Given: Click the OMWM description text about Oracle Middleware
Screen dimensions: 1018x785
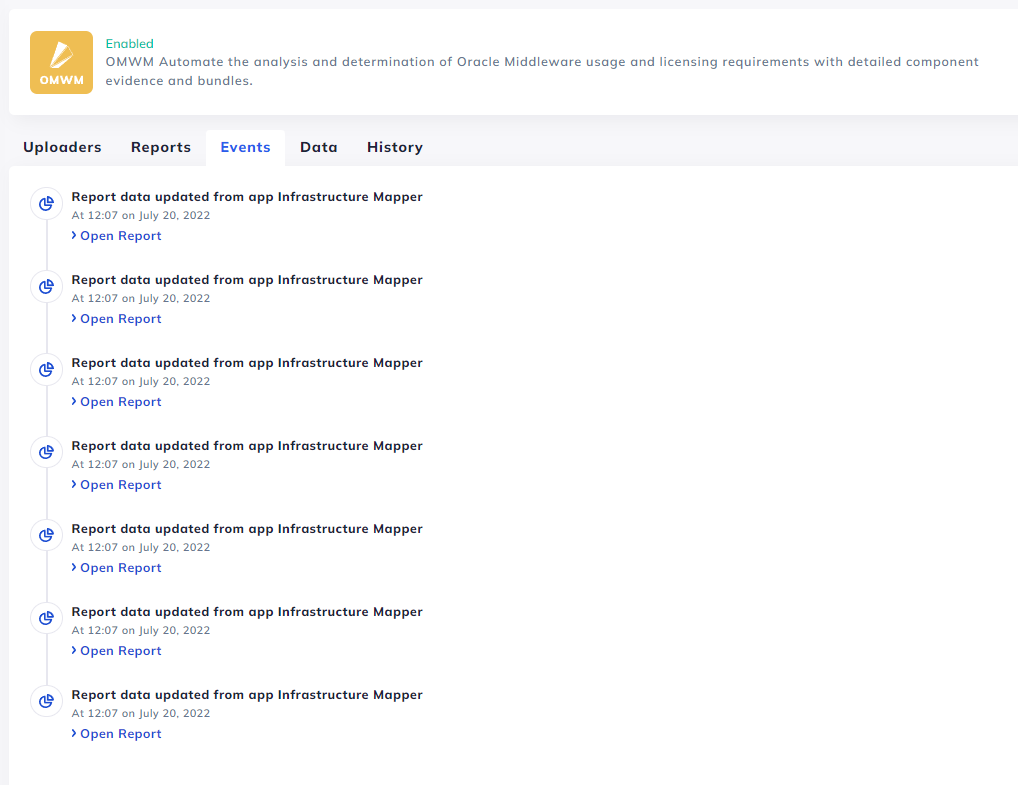Looking at the screenshot, I should pyautogui.click(x=542, y=71).
